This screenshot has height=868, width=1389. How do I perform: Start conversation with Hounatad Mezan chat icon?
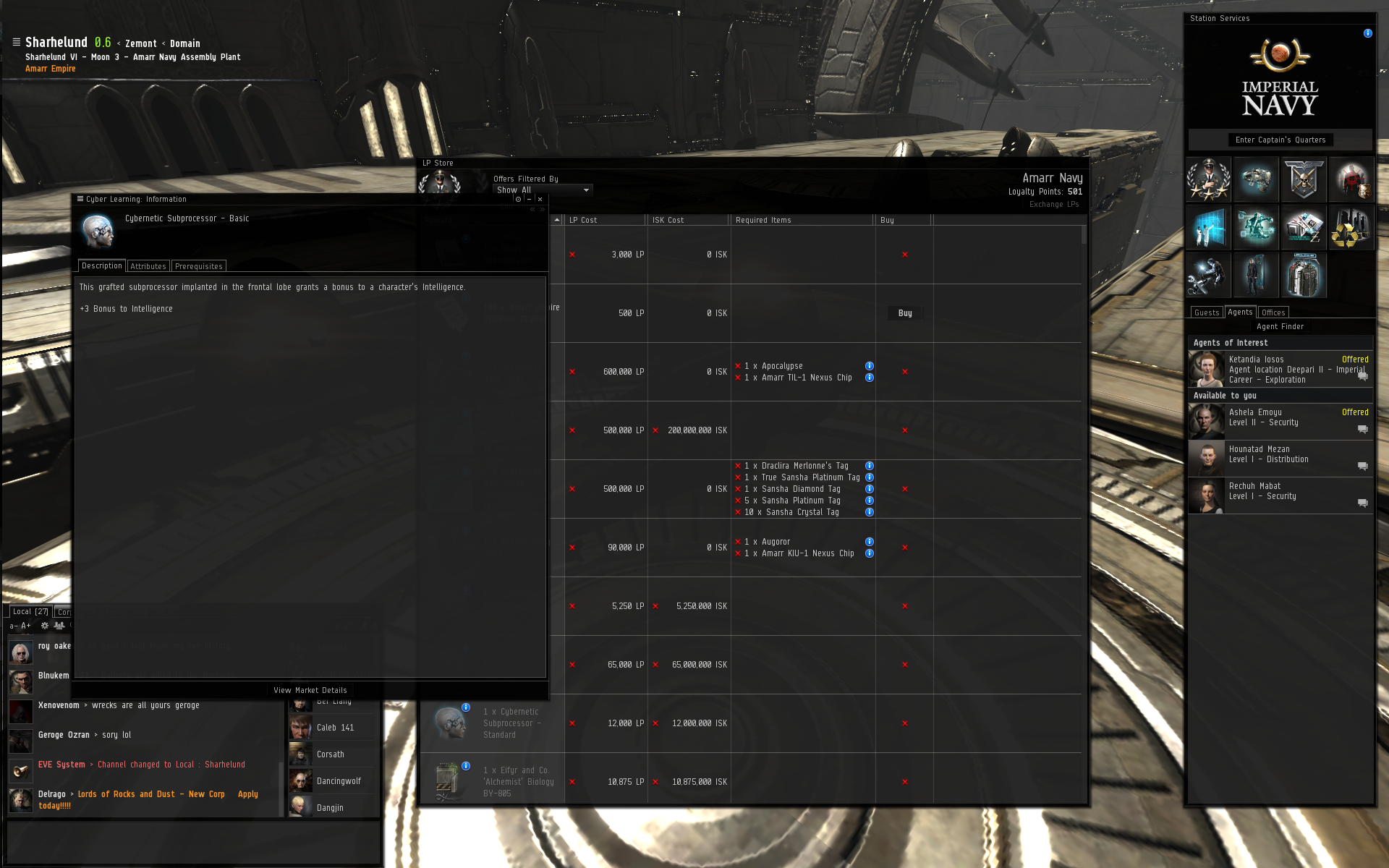click(x=1362, y=466)
